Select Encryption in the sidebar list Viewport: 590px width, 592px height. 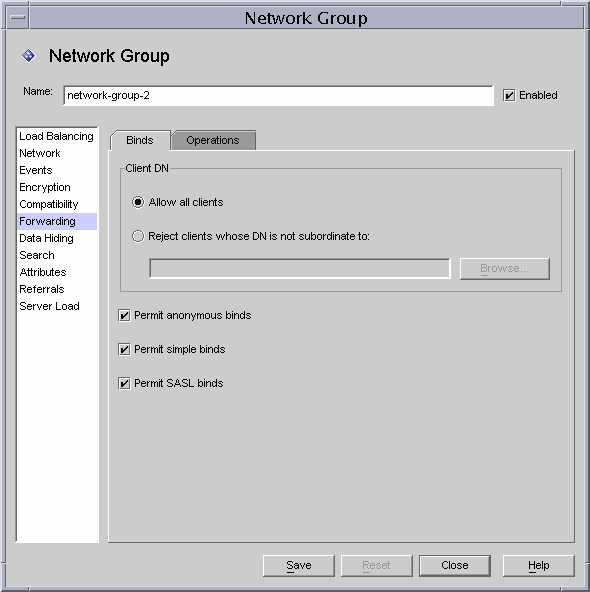(x=57, y=187)
